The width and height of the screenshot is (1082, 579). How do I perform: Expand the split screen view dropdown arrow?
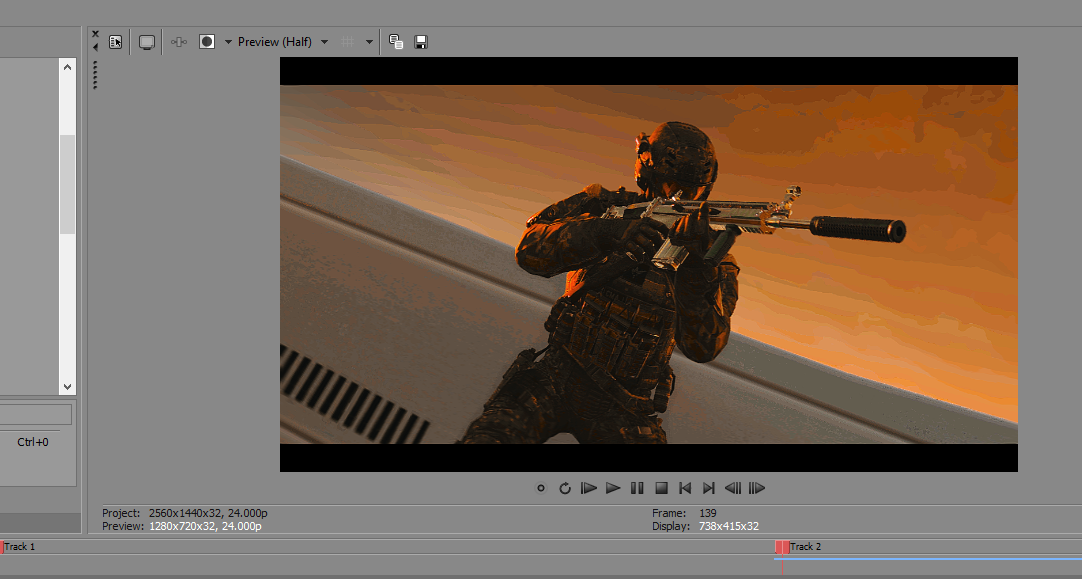tap(228, 42)
